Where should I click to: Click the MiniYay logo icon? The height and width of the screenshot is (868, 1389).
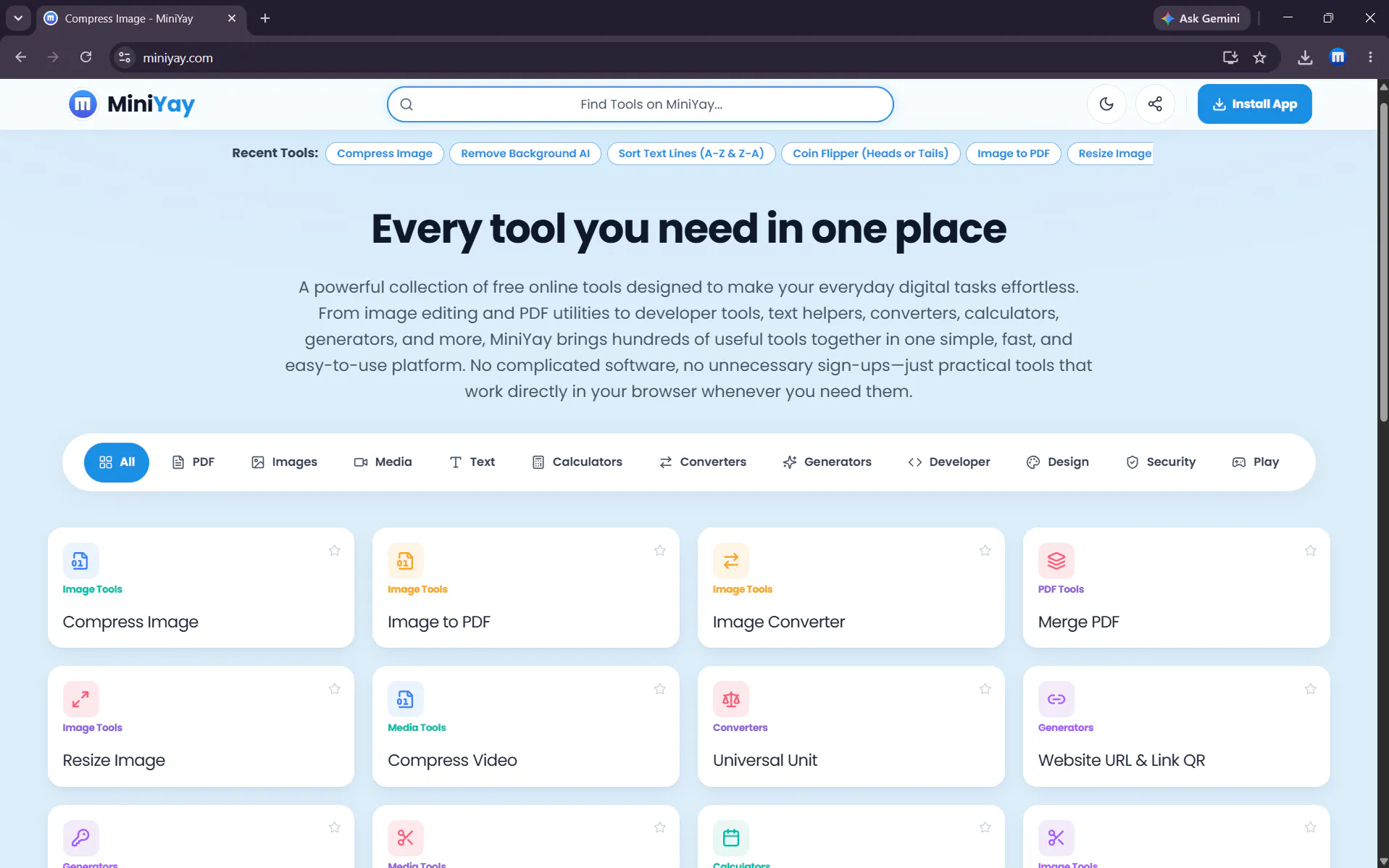point(83,104)
